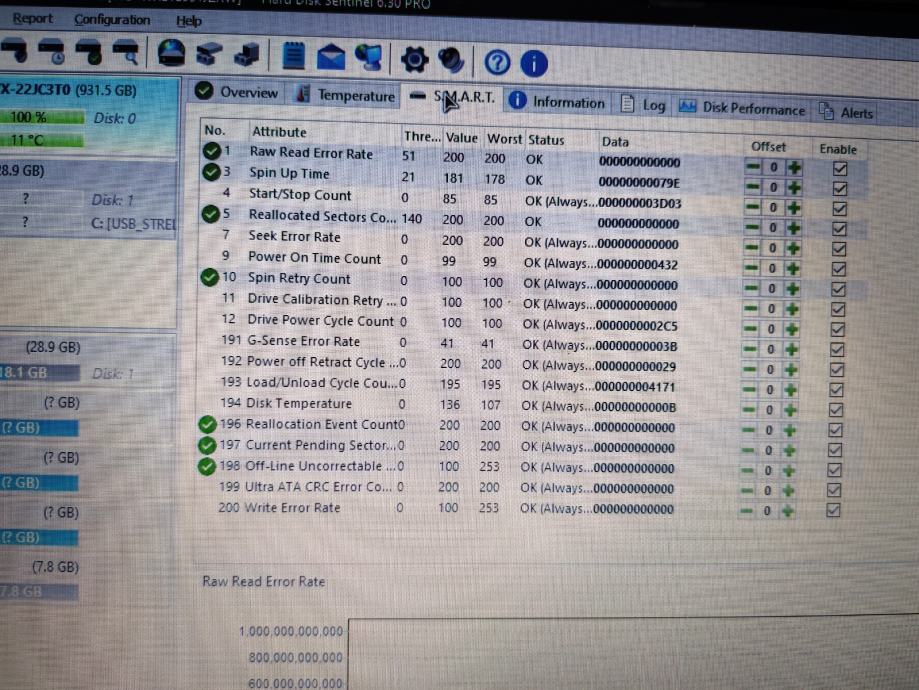The height and width of the screenshot is (690, 919).
Task: Click the blue envelope e-mail icon
Action: 331,57
